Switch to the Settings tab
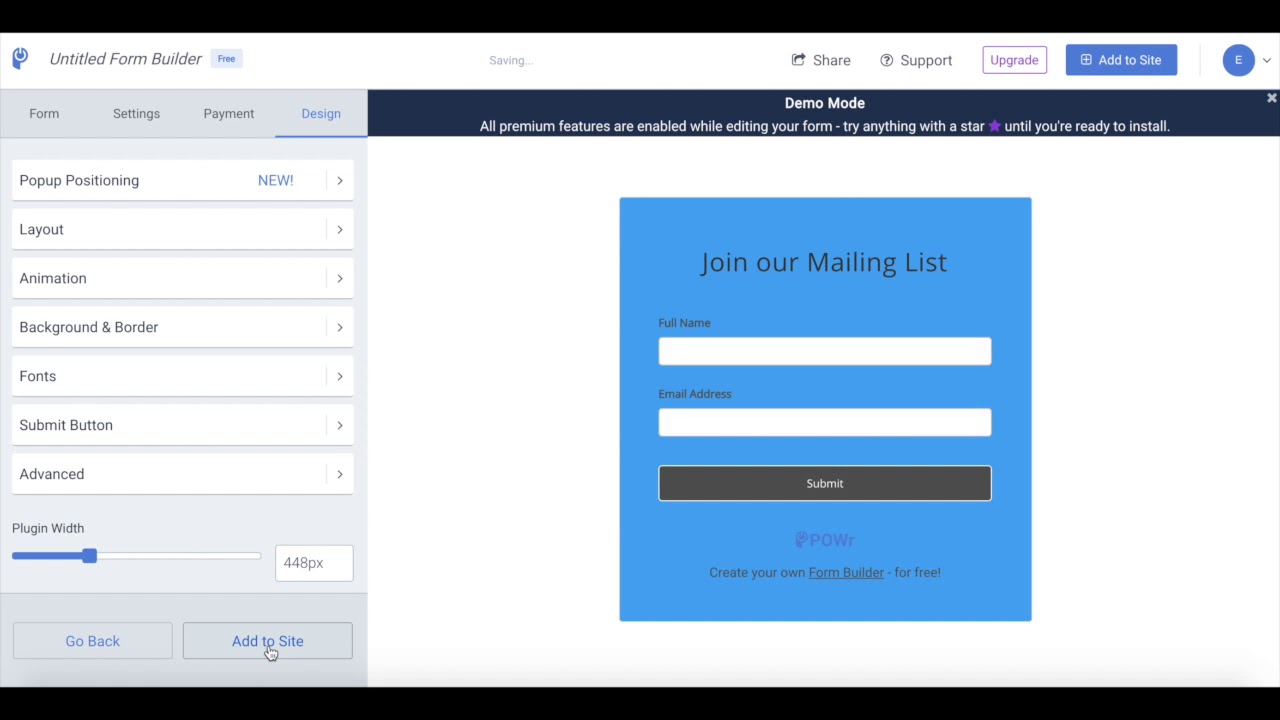Viewport: 1280px width, 720px height. pos(136,114)
